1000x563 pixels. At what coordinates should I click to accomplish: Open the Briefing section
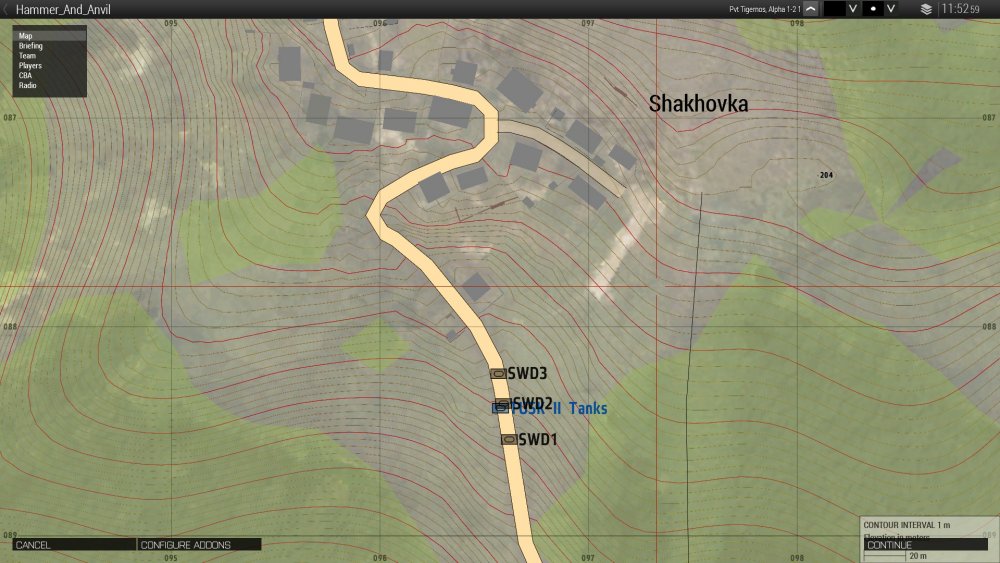(x=31, y=46)
